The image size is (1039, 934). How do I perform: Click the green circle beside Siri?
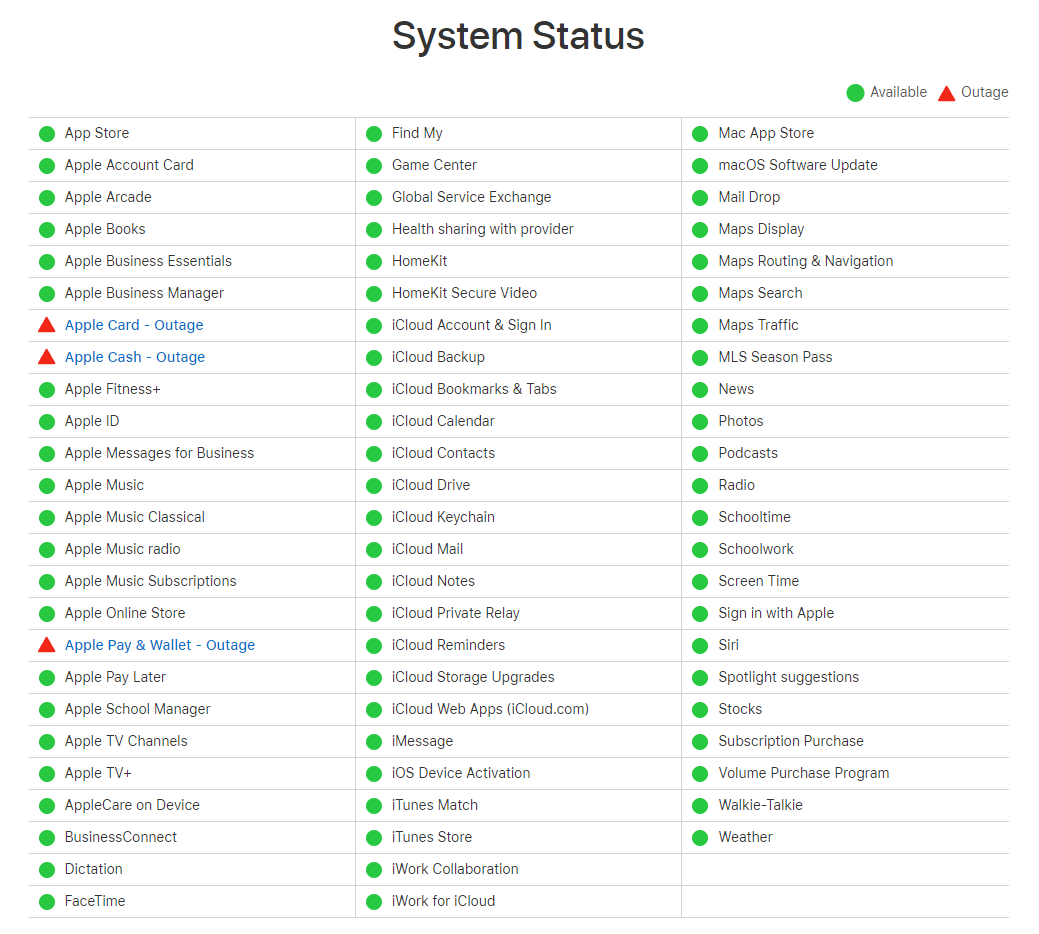[x=700, y=645]
